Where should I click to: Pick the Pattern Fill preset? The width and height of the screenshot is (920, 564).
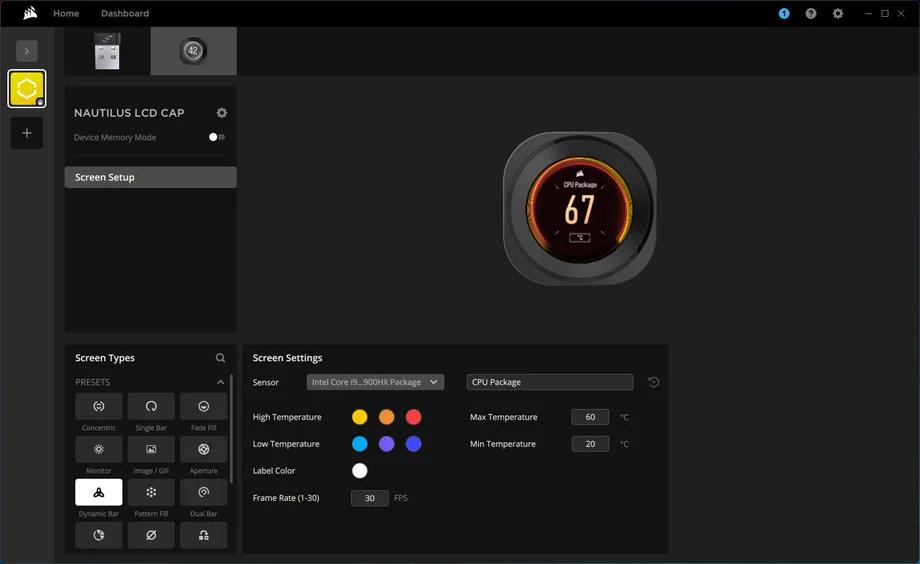(151, 492)
